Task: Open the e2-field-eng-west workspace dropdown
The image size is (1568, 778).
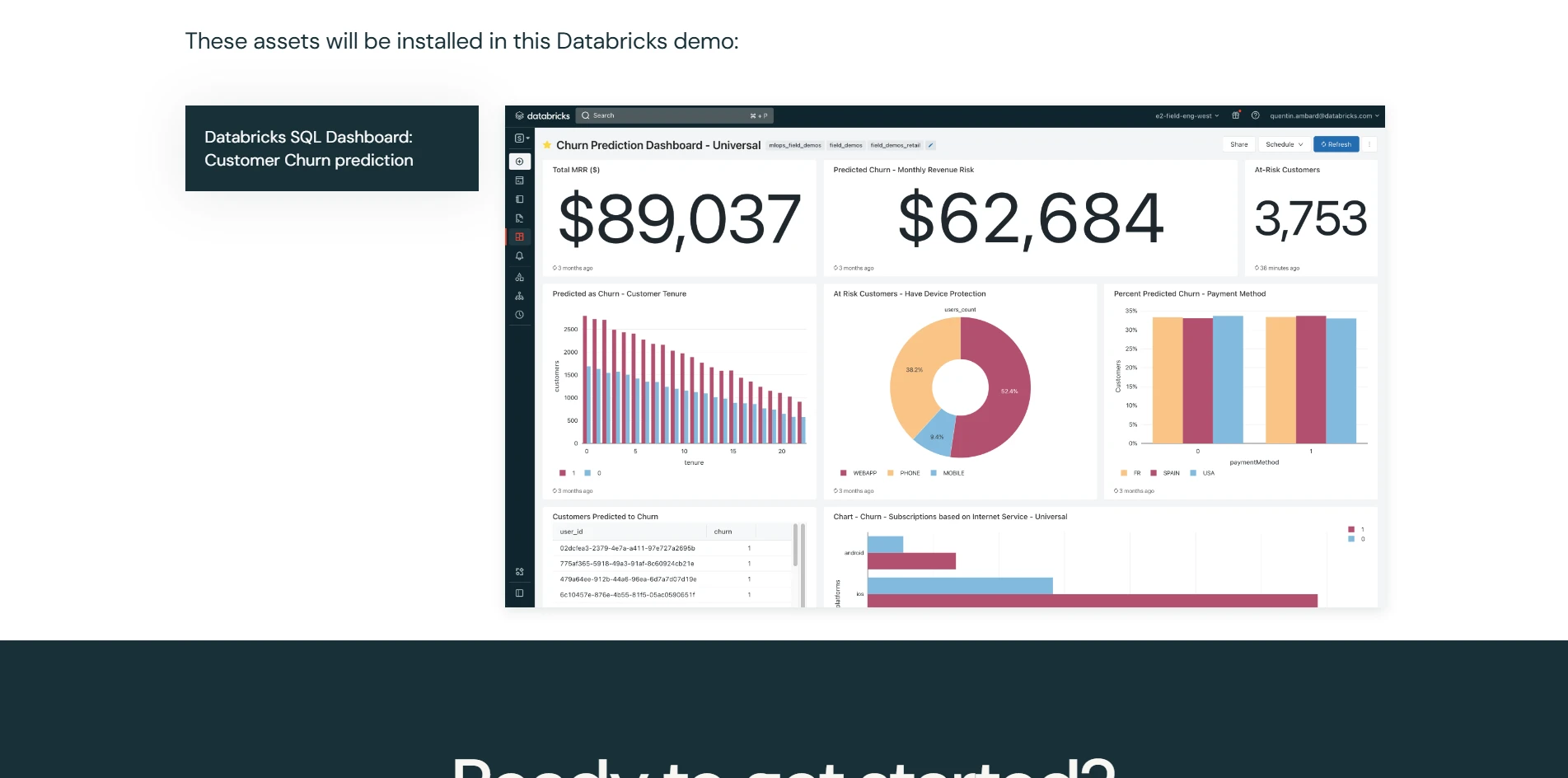Action: pos(1187,115)
